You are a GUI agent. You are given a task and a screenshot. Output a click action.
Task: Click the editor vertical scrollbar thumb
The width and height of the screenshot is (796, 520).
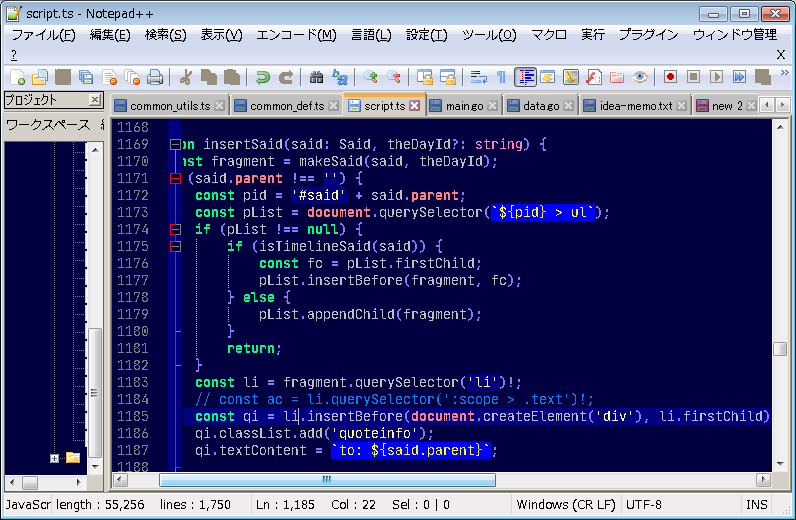pos(780,349)
